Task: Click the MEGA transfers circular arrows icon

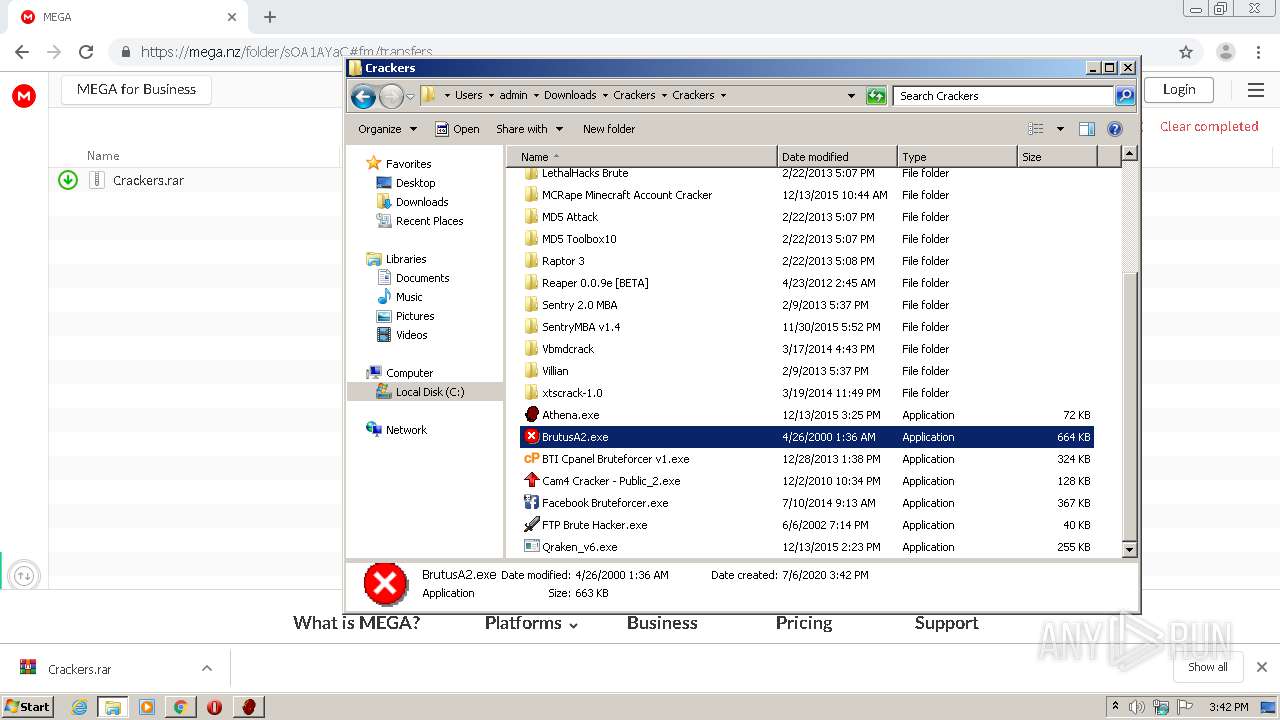Action: pyautogui.click(x=24, y=575)
